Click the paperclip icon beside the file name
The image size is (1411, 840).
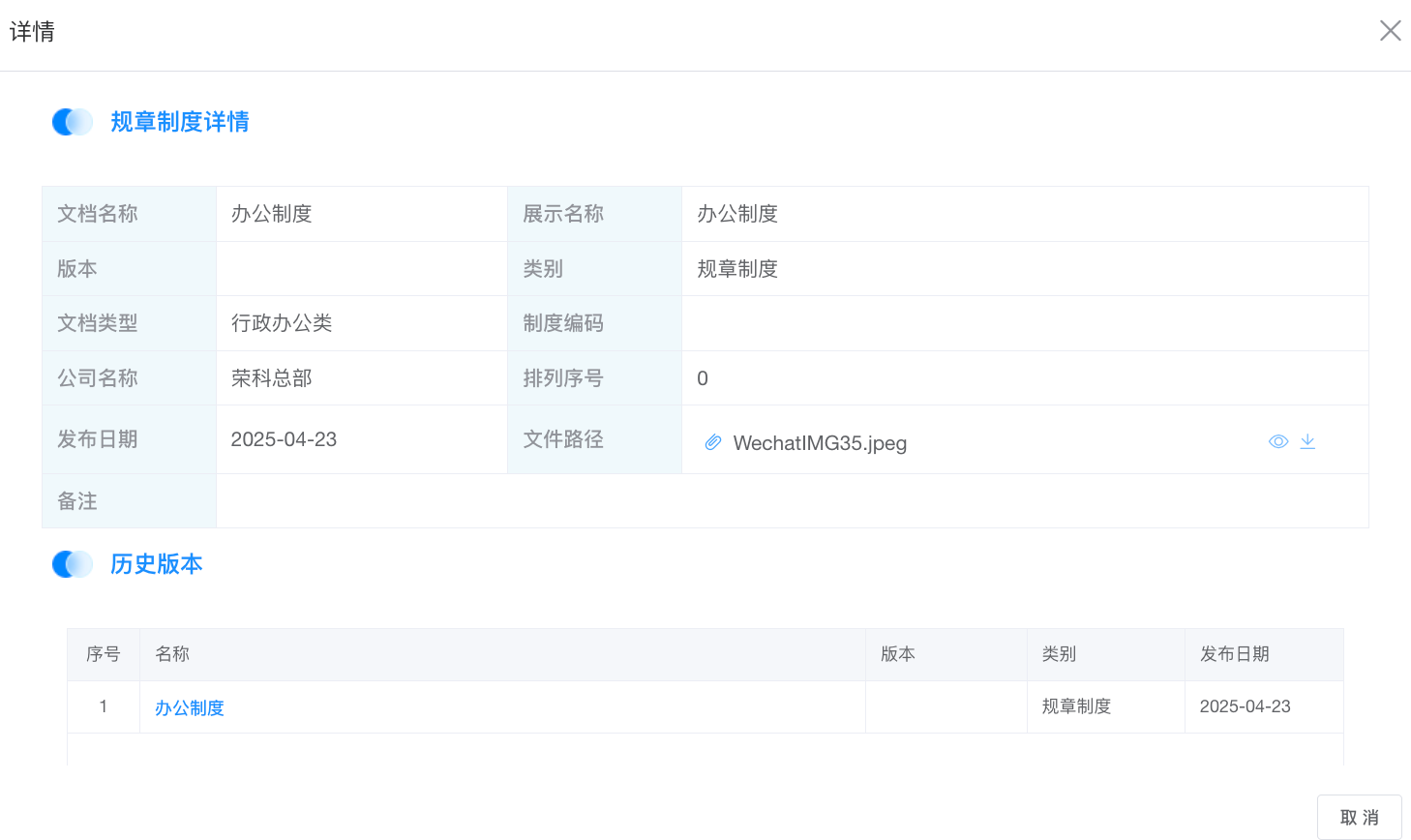[x=713, y=442]
